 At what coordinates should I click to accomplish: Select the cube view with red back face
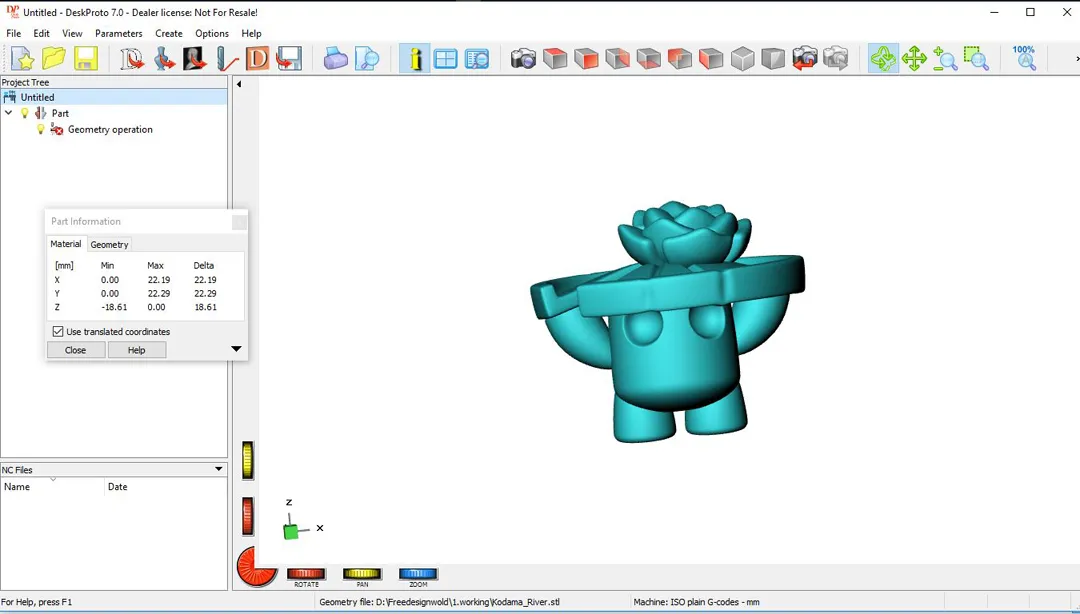[680, 59]
